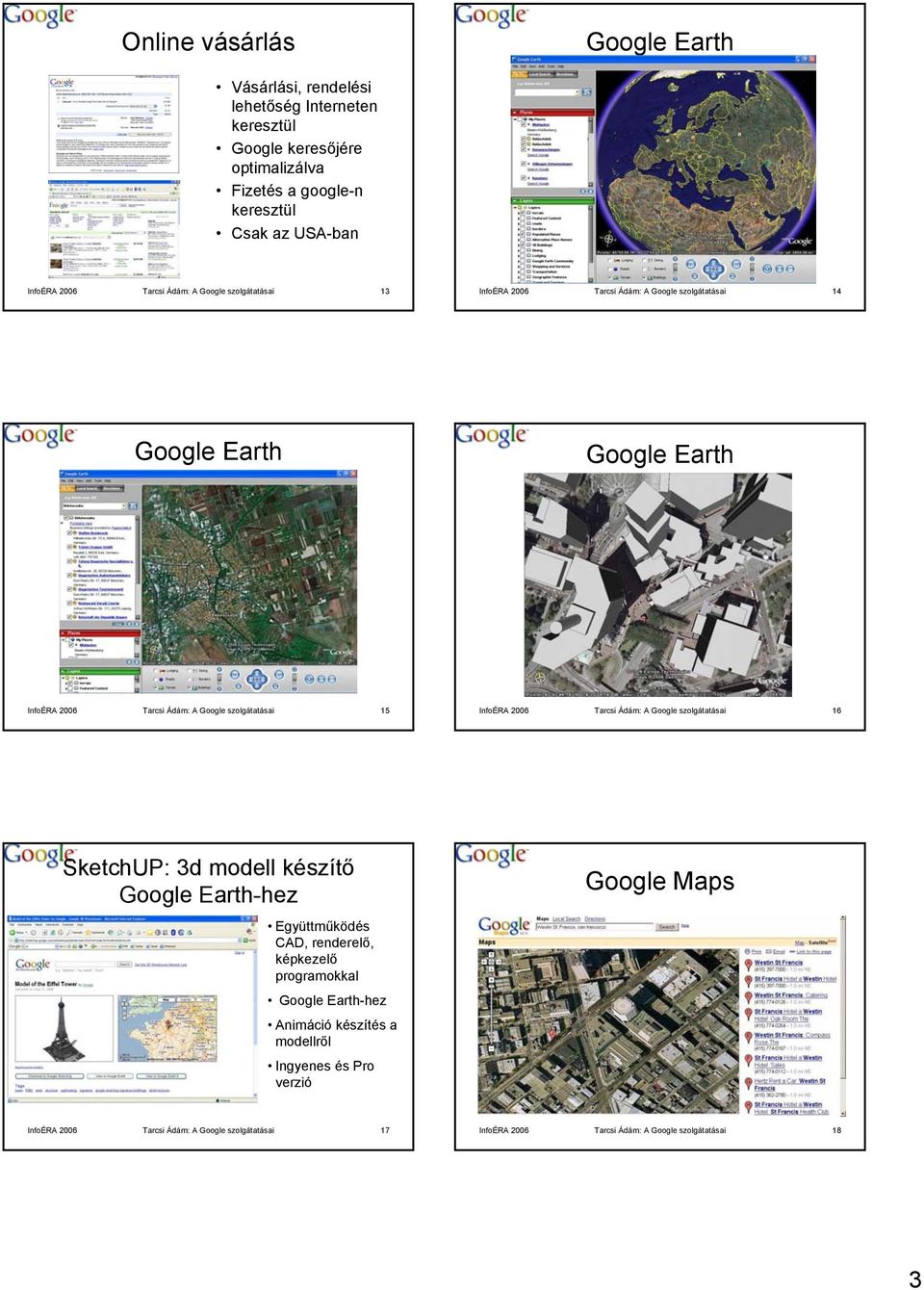Click the search go icon in slide 14 Google Earth
This screenshot has height=1290, width=924.
tap(586, 92)
